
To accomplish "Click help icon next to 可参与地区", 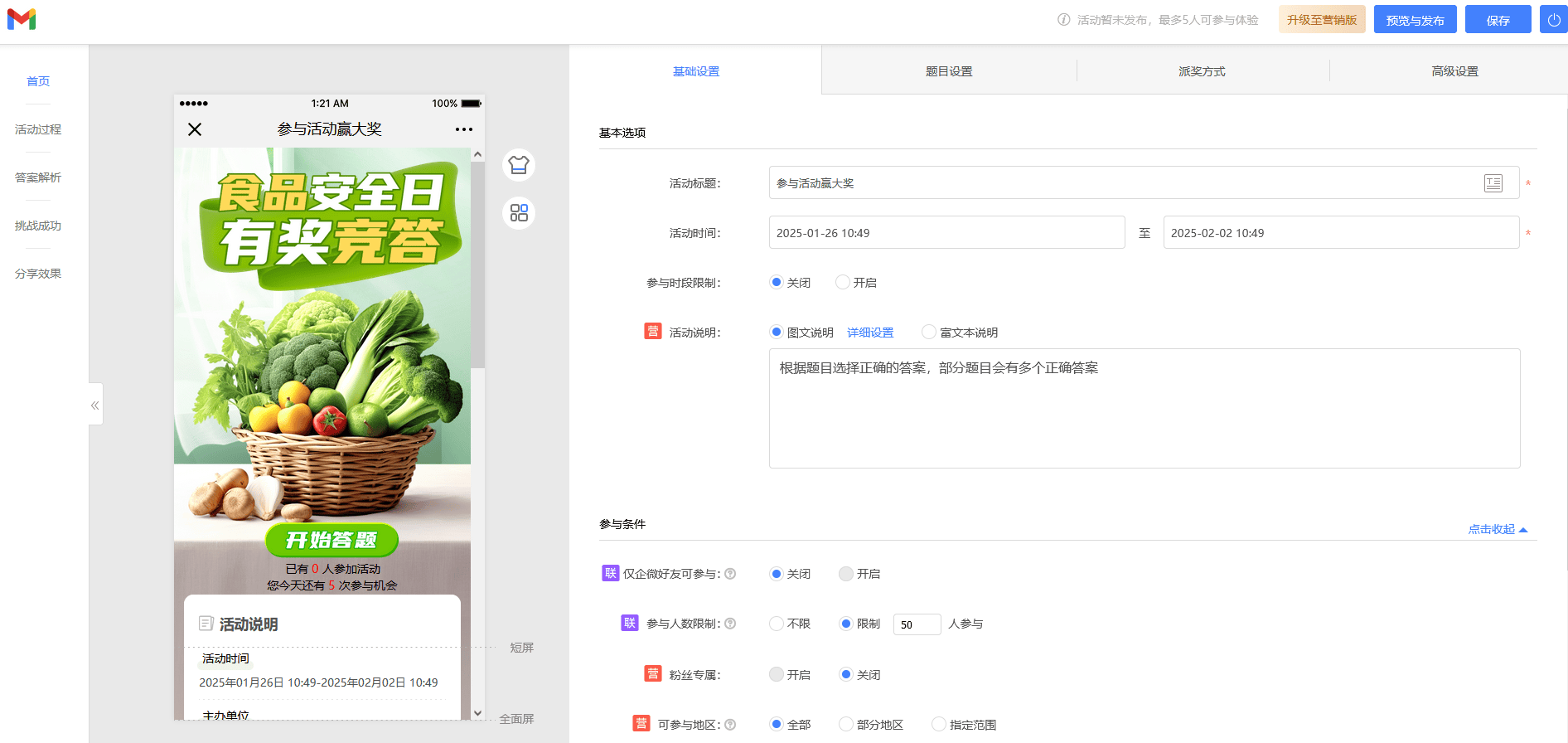I will [730, 725].
